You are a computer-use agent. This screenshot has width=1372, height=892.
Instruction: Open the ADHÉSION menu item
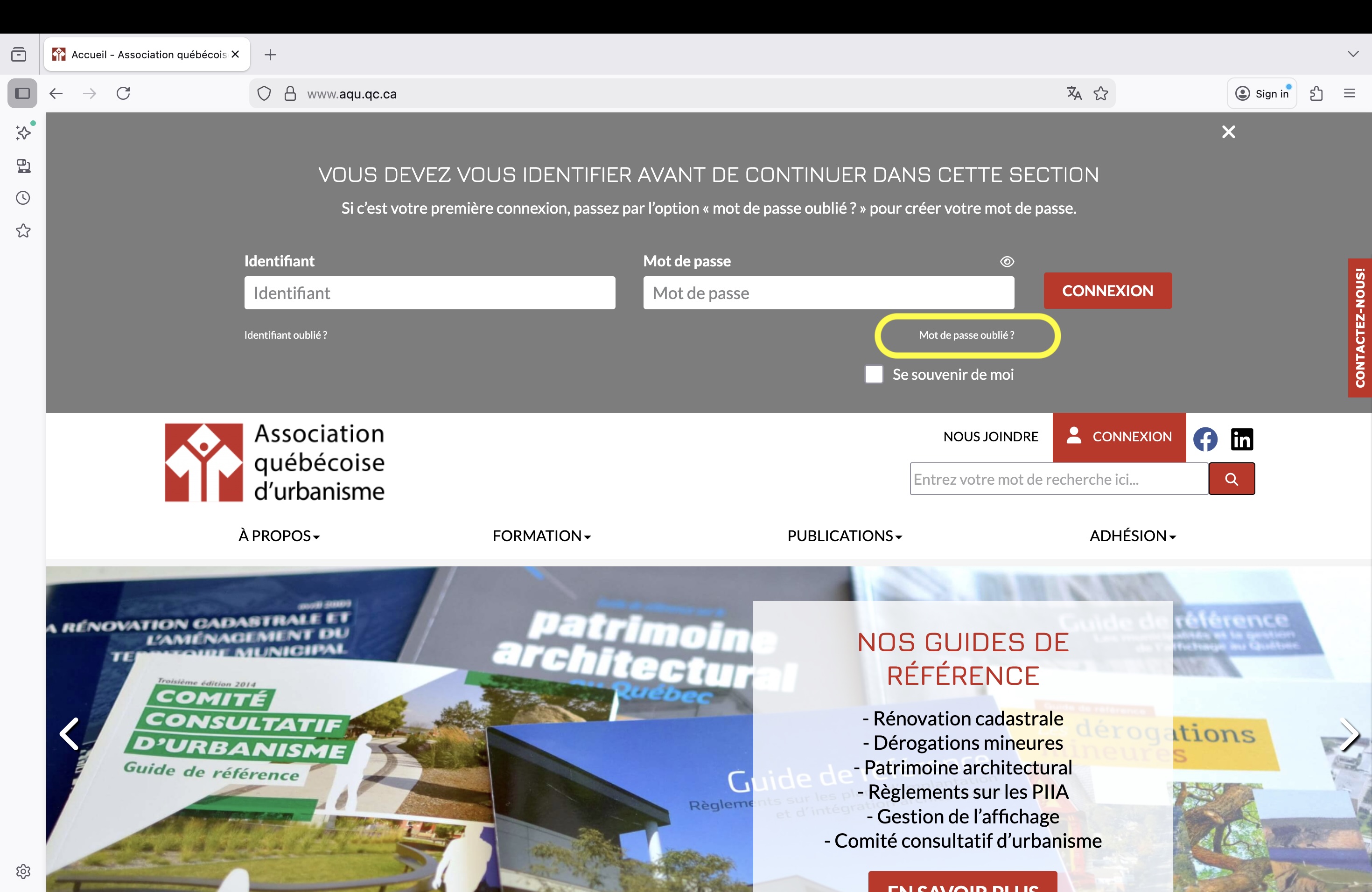coord(1132,536)
